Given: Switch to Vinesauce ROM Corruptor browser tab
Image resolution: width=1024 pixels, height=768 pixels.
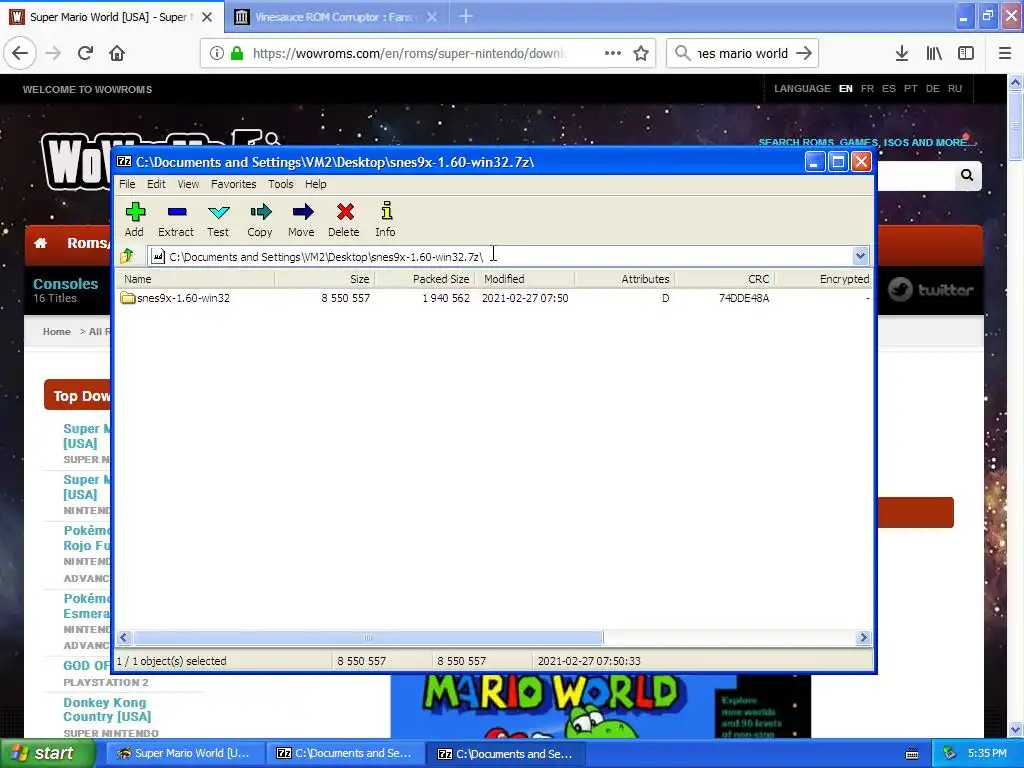Looking at the screenshot, I should point(335,17).
